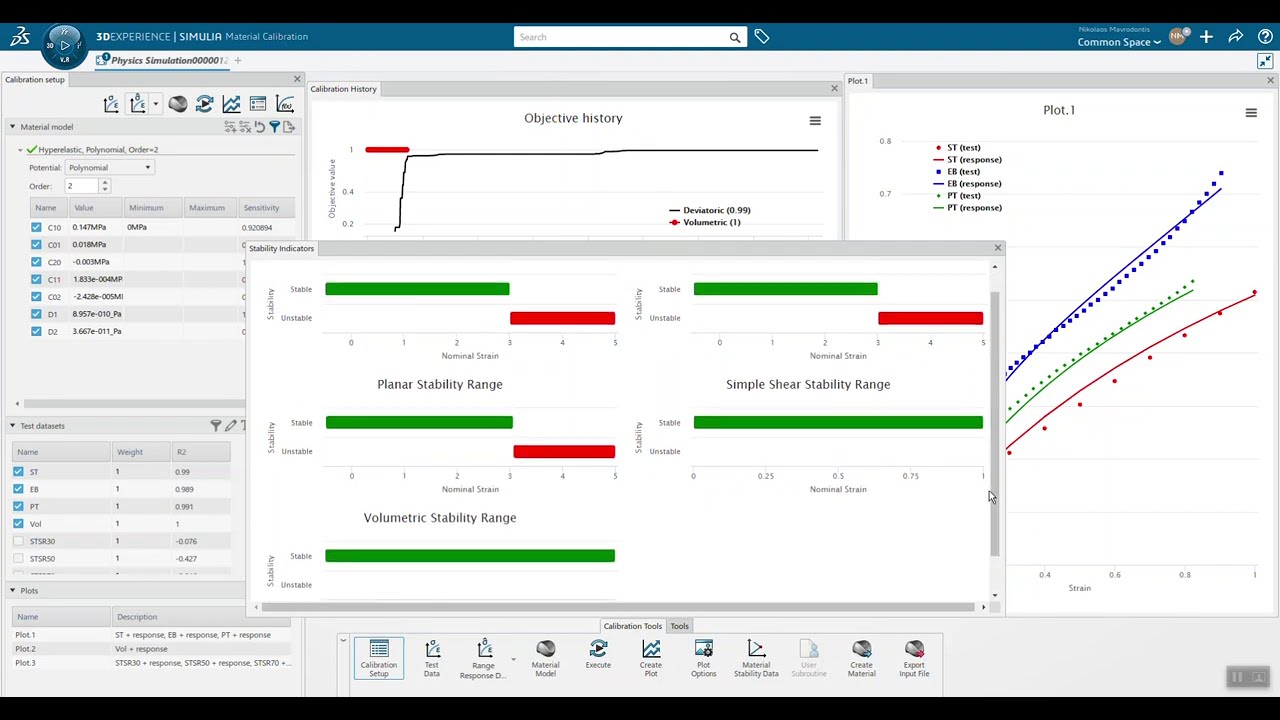
Task: Open Plot.1 chart hamburger menu
Action: (1251, 114)
